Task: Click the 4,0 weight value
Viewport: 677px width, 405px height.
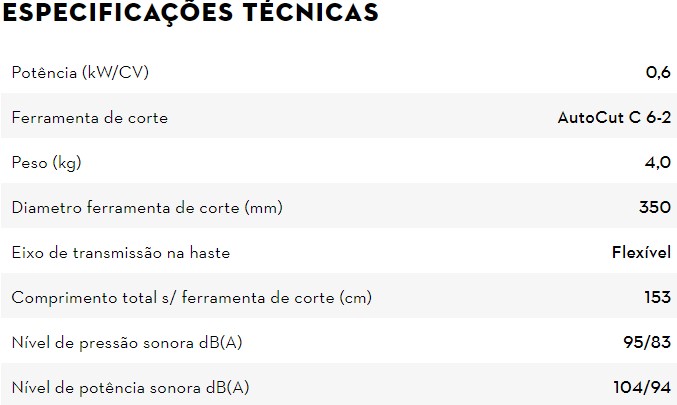Action: click(x=658, y=162)
